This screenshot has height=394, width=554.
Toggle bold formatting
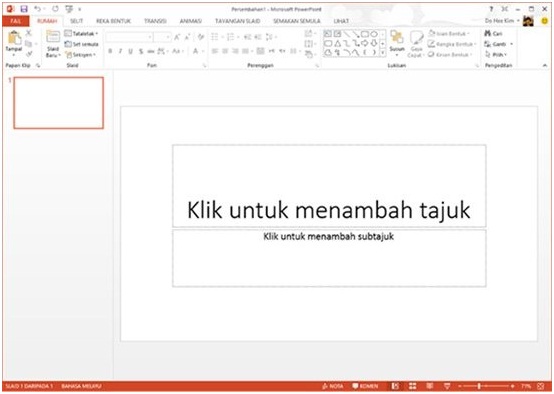pos(110,51)
